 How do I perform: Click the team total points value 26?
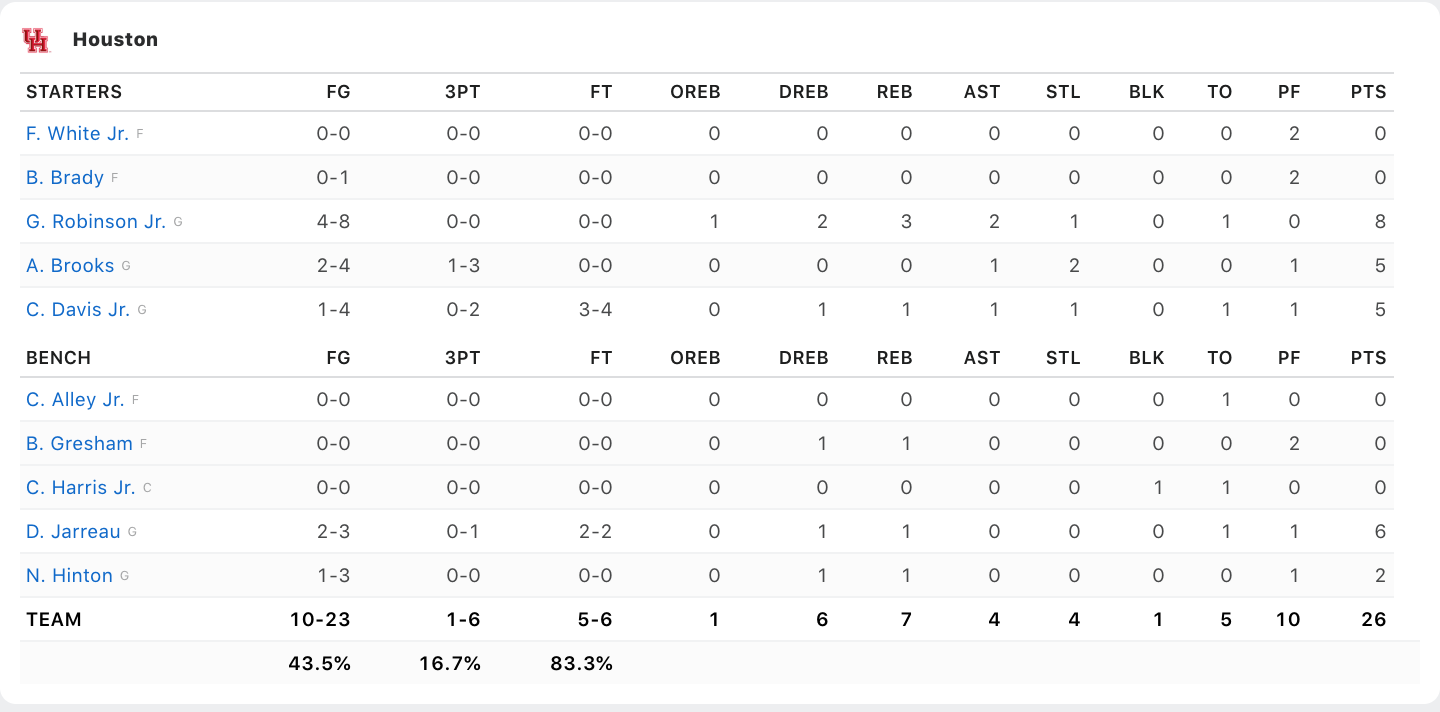point(1373,619)
